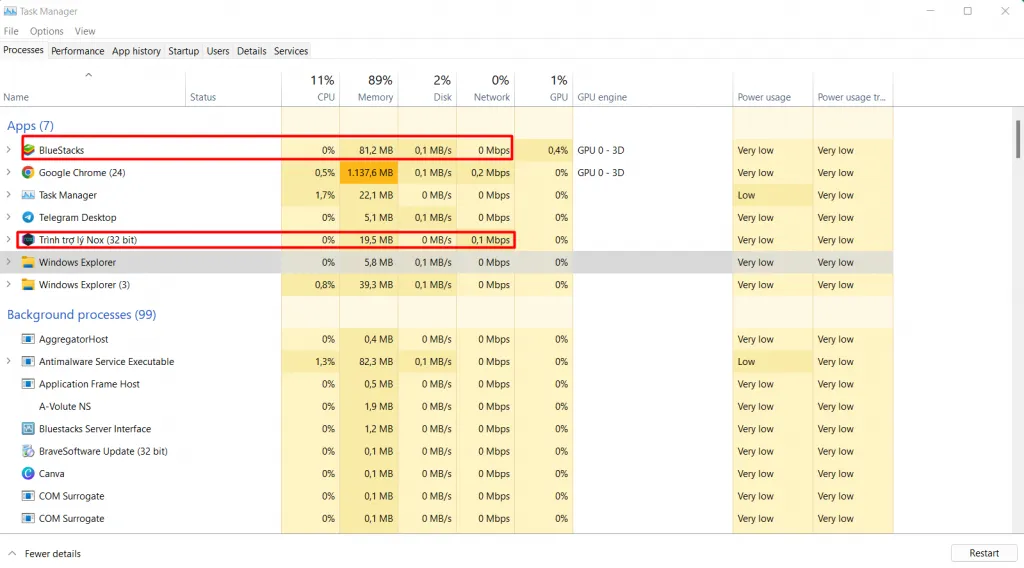Sort processes by Network column
1024x568 pixels.
coord(485,88)
